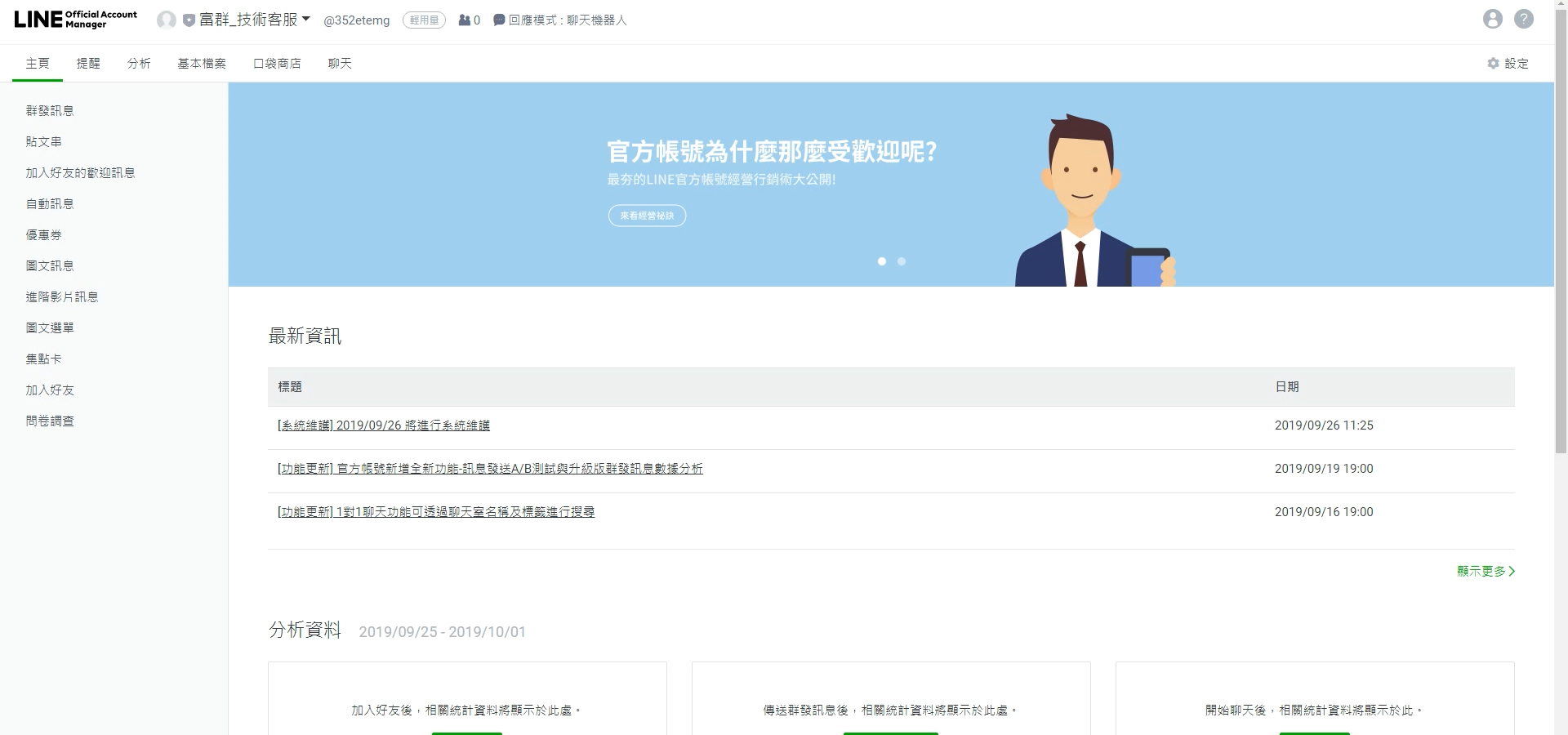Switch to the 聊天 tab

click(x=340, y=64)
